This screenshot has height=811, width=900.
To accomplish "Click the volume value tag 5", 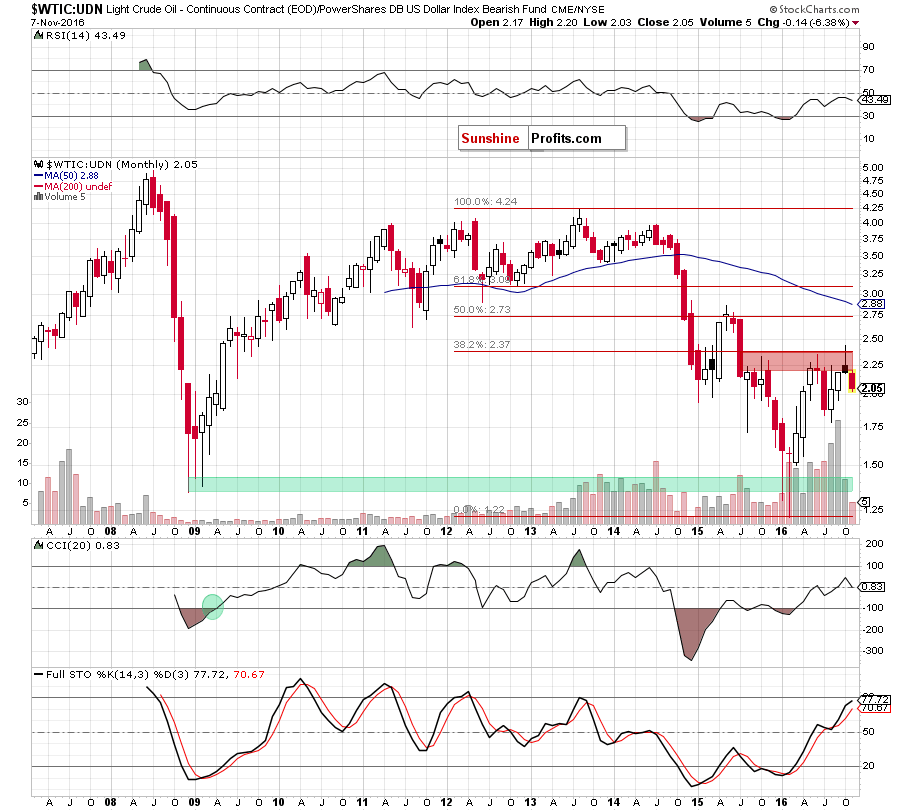I will click(x=866, y=502).
